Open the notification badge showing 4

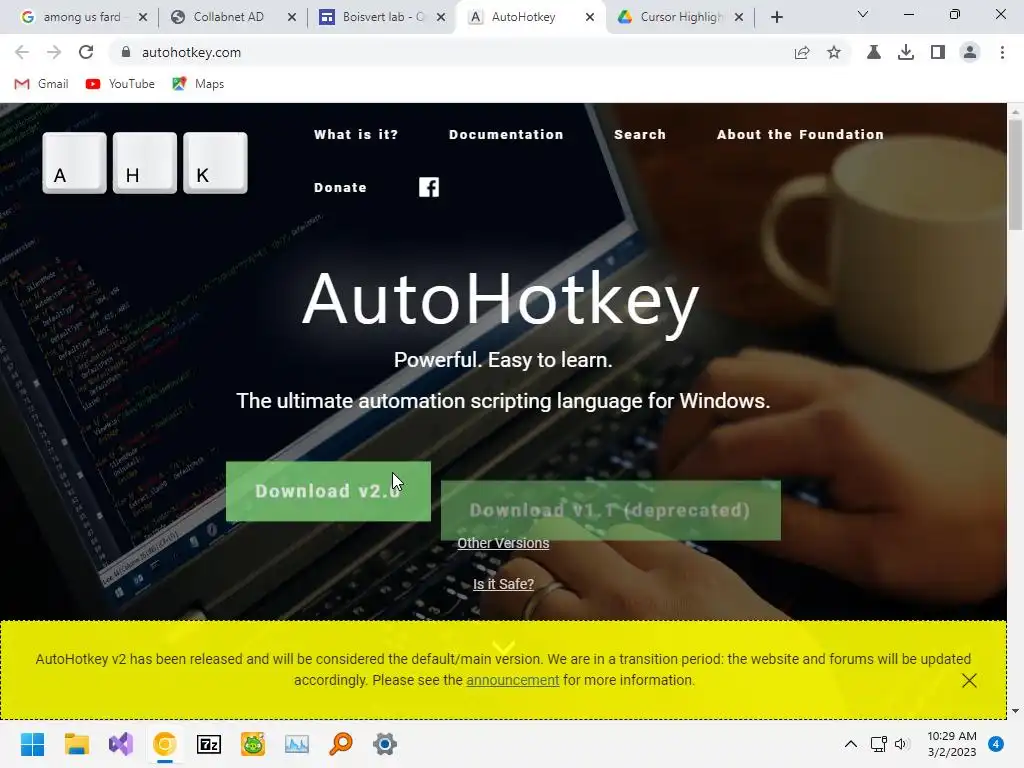(995, 744)
